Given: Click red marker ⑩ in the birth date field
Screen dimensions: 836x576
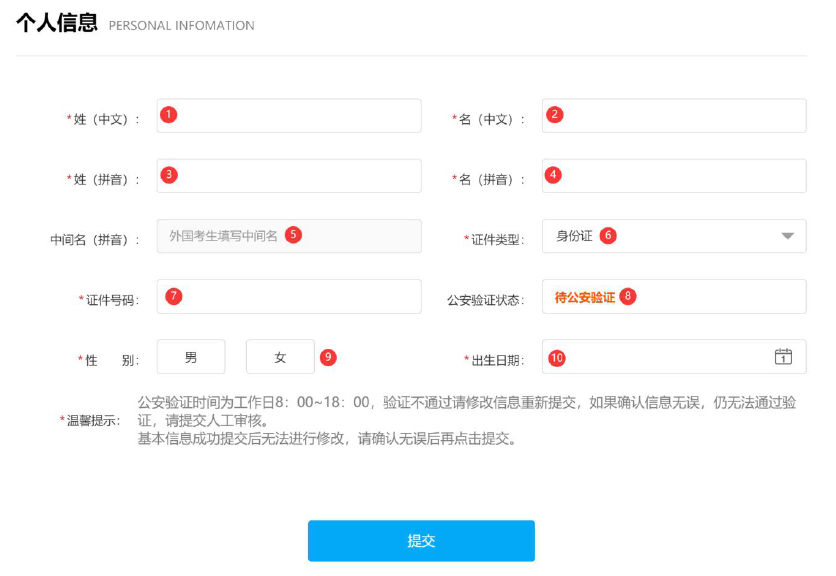Looking at the screenshot, I should 557,356.
